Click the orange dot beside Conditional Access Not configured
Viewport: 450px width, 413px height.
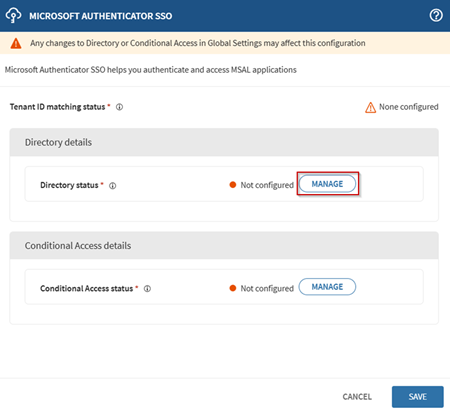pos(233,288)
